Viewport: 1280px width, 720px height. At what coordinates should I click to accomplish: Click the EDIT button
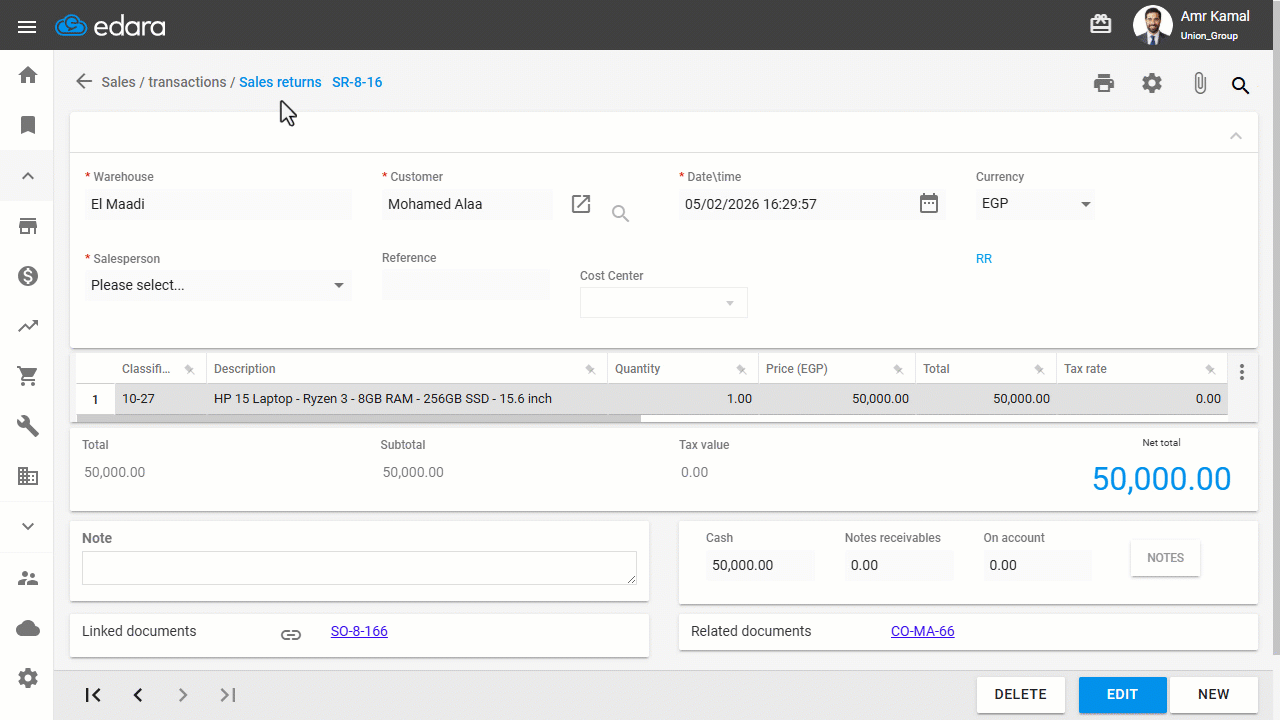point(1122,694)
